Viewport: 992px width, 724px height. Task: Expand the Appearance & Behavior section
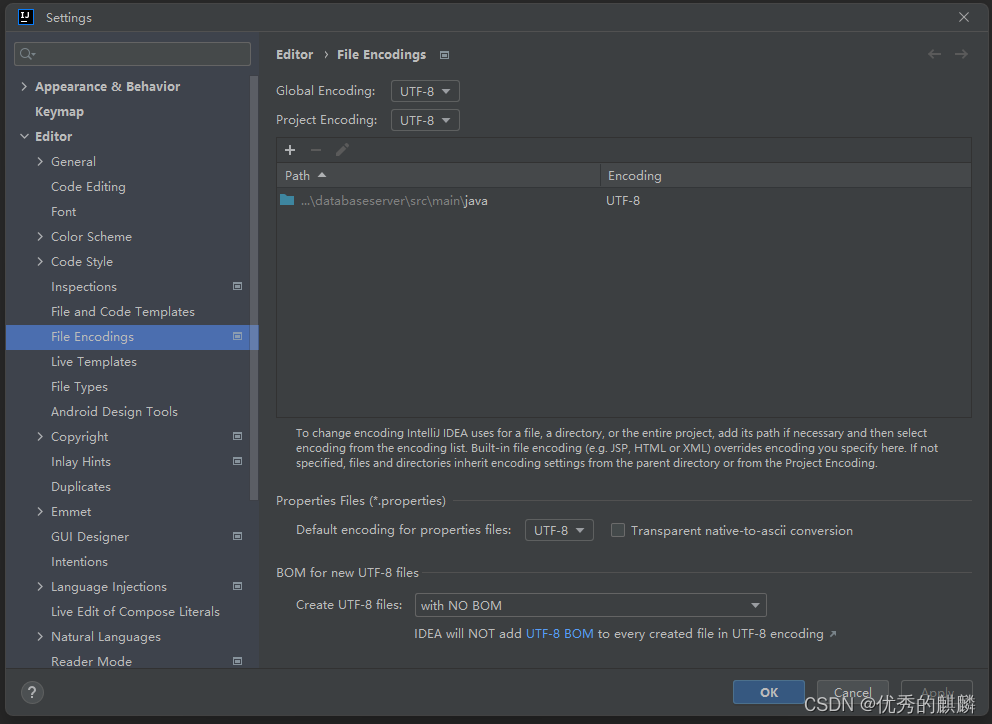[x=24, y=87]
